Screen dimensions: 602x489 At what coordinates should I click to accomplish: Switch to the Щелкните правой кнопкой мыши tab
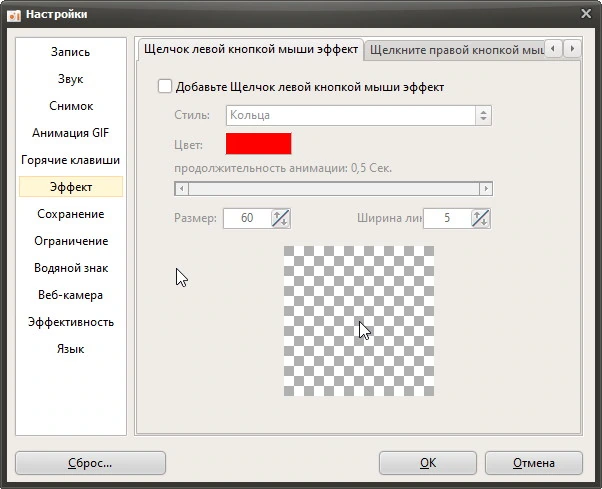[x=456, y=50]
